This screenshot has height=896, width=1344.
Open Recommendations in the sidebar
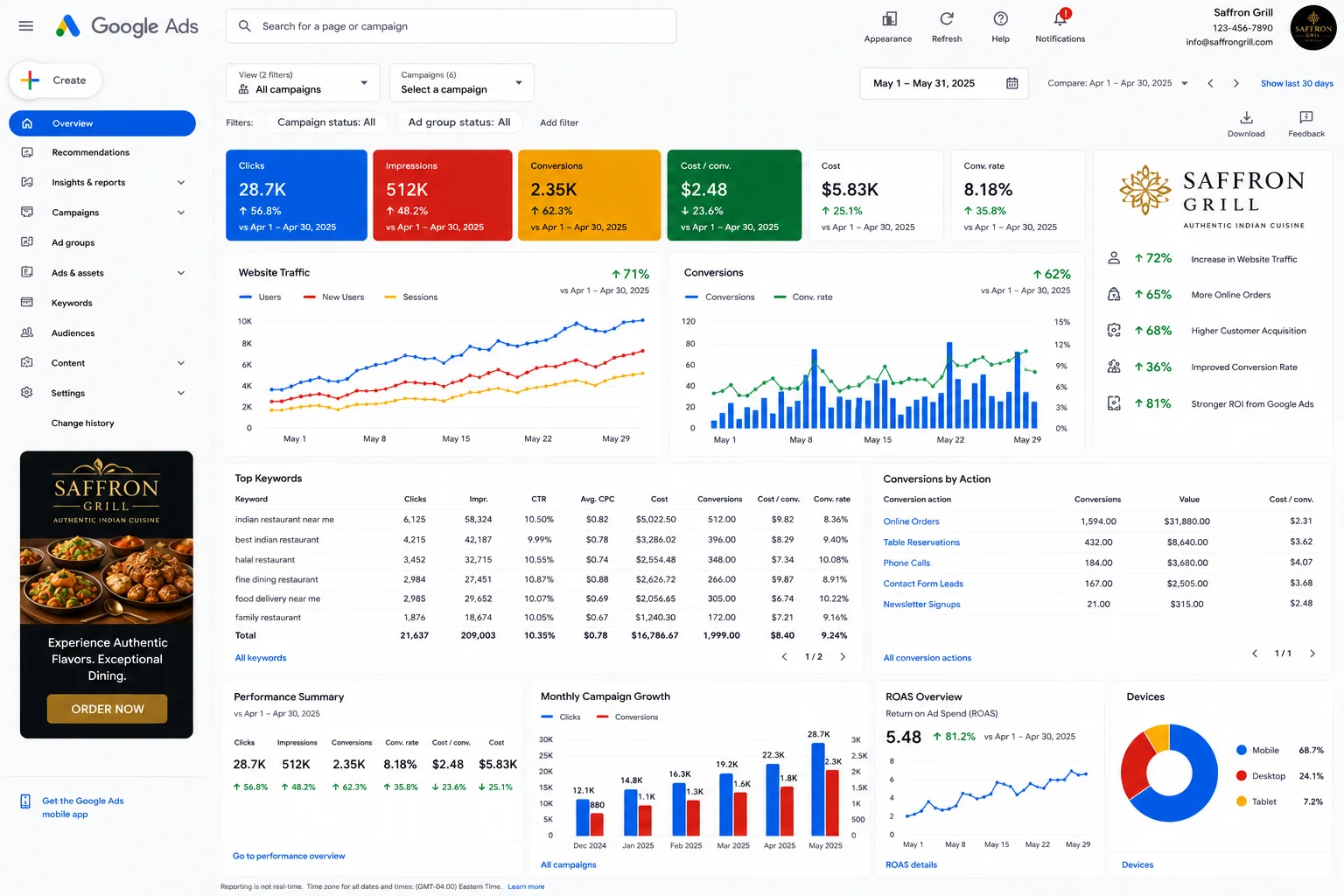pyautogui.click(x=90, y=152)
